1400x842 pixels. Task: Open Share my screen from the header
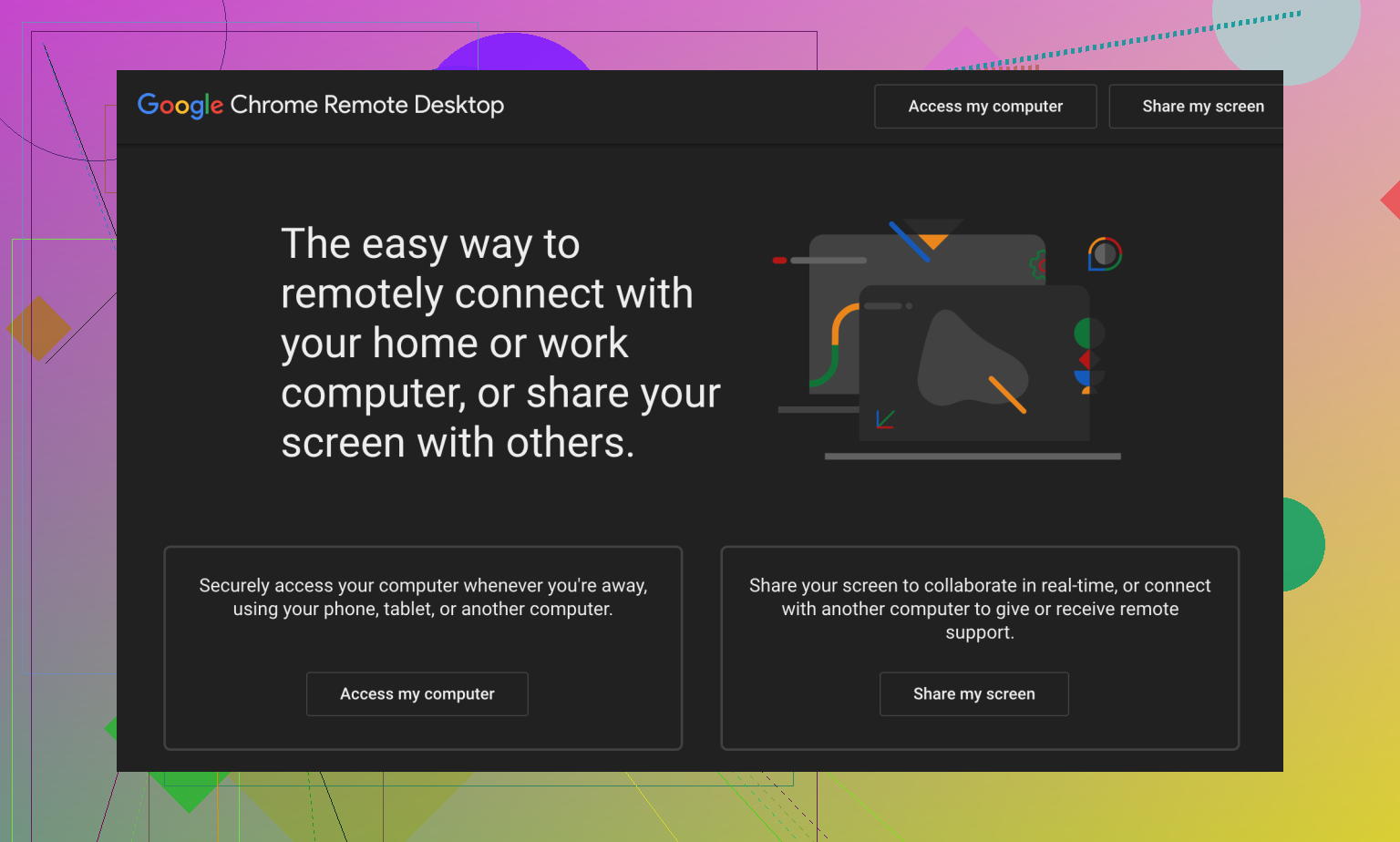1201,107
